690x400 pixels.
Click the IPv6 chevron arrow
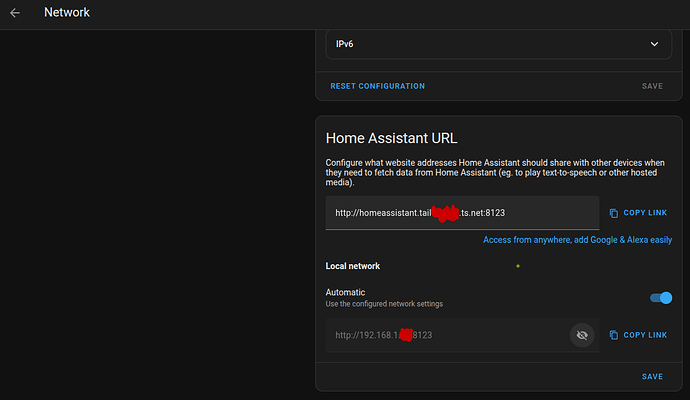coord(654,44)
